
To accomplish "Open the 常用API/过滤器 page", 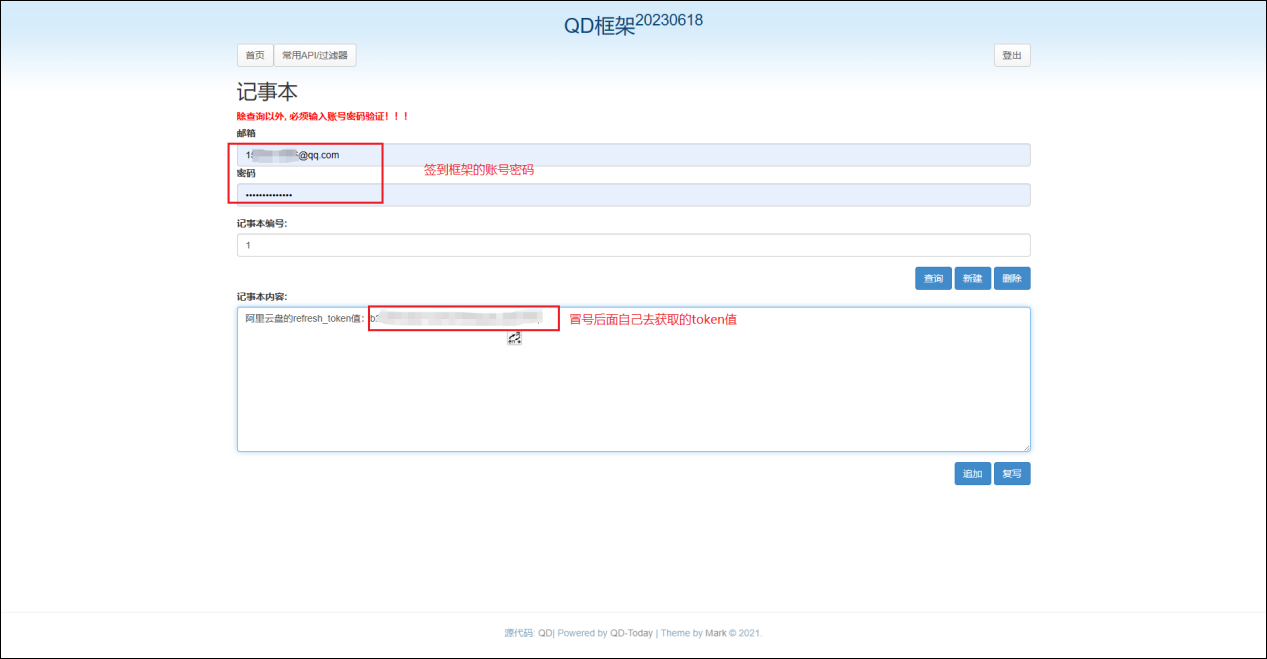I will (x=315, y=56).
